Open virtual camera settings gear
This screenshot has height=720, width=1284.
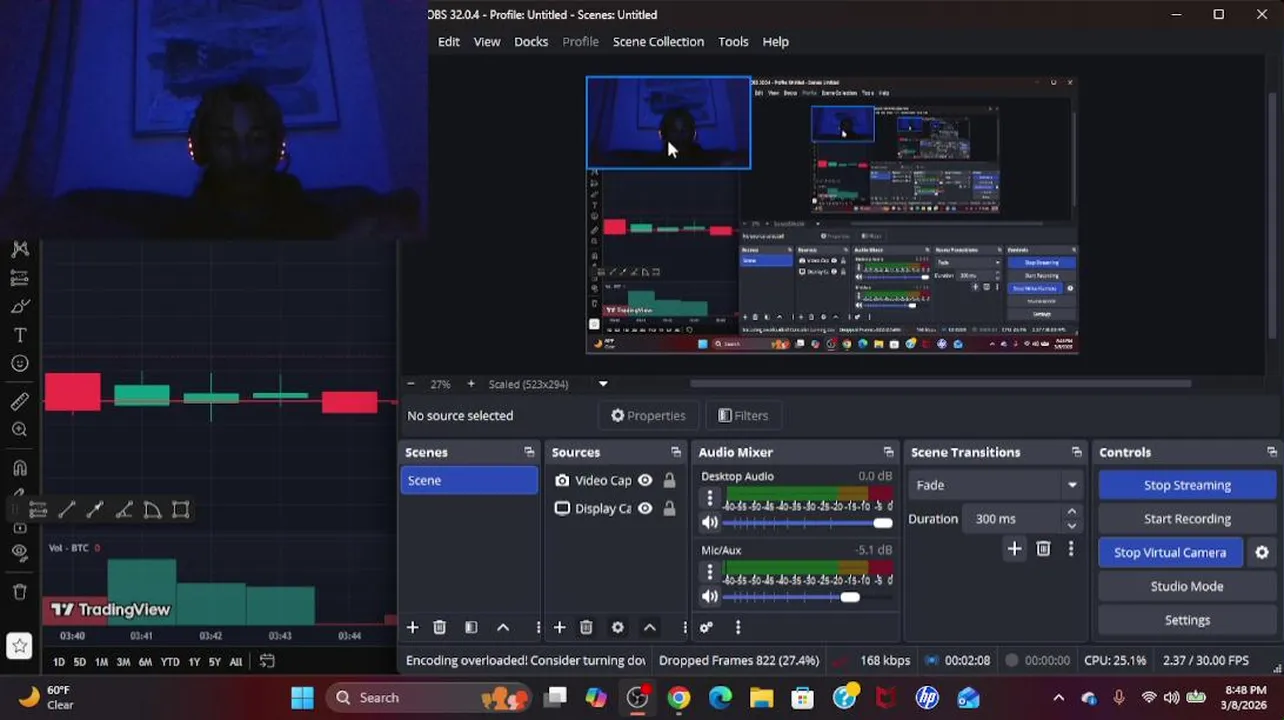point(1262,552)
